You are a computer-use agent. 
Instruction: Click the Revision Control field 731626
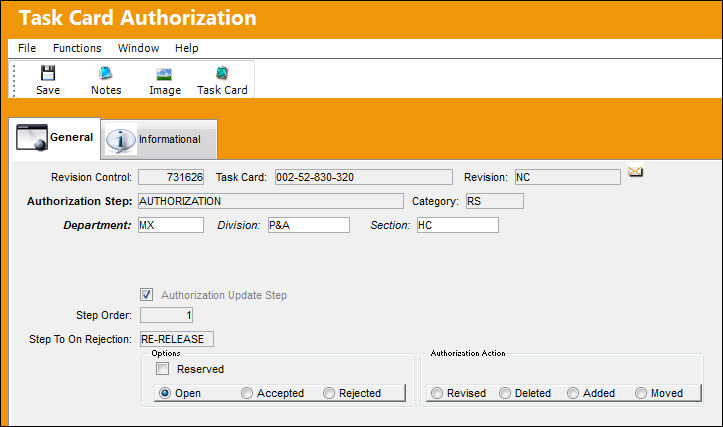click(171, 177)
